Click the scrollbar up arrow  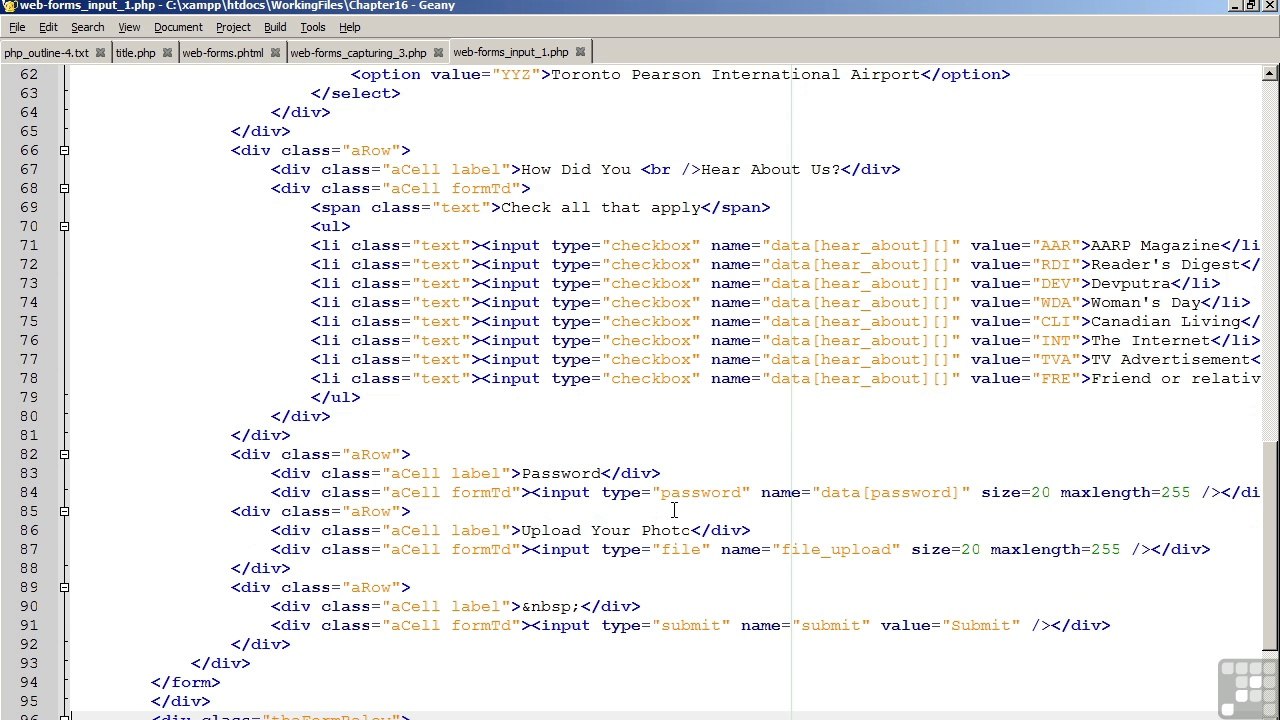click(x=1270, y=72)
